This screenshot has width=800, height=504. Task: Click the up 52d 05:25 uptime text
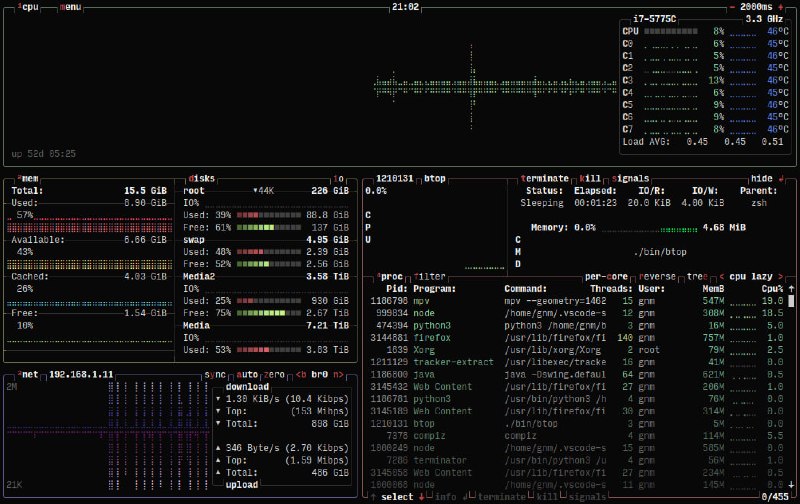(x=43, y=154)
